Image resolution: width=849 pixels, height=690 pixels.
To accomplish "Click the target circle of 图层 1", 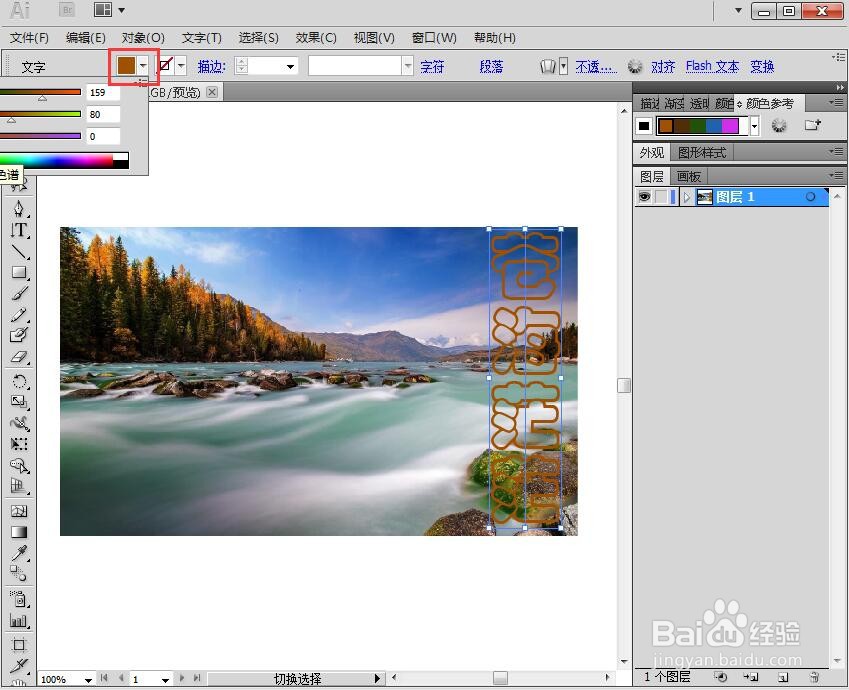I will 810,197.
